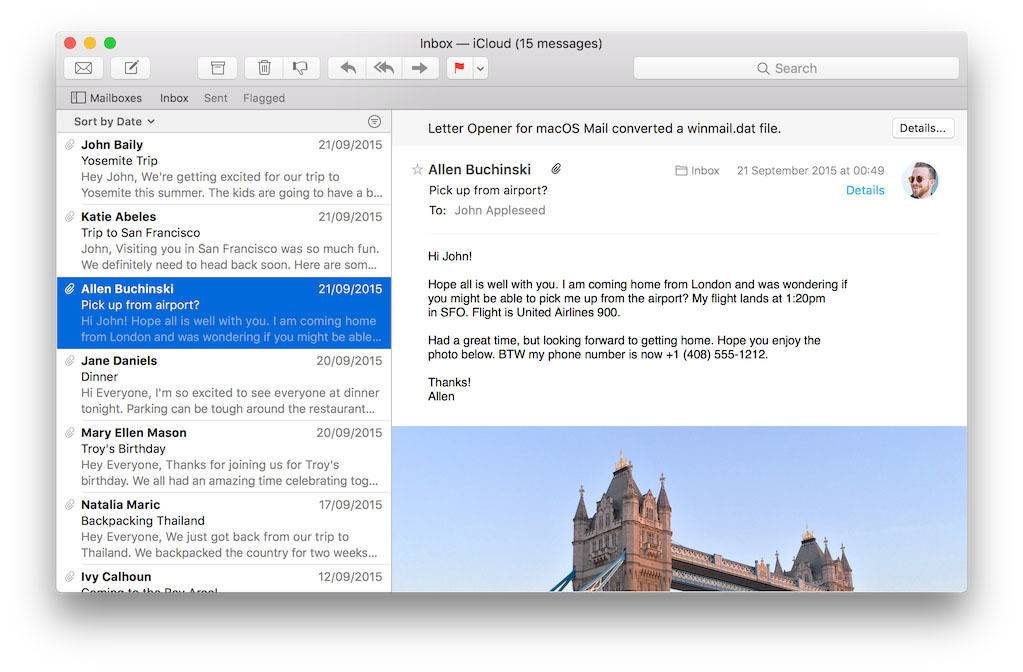Open the Flagged mailbox

[x=264, y=98]
